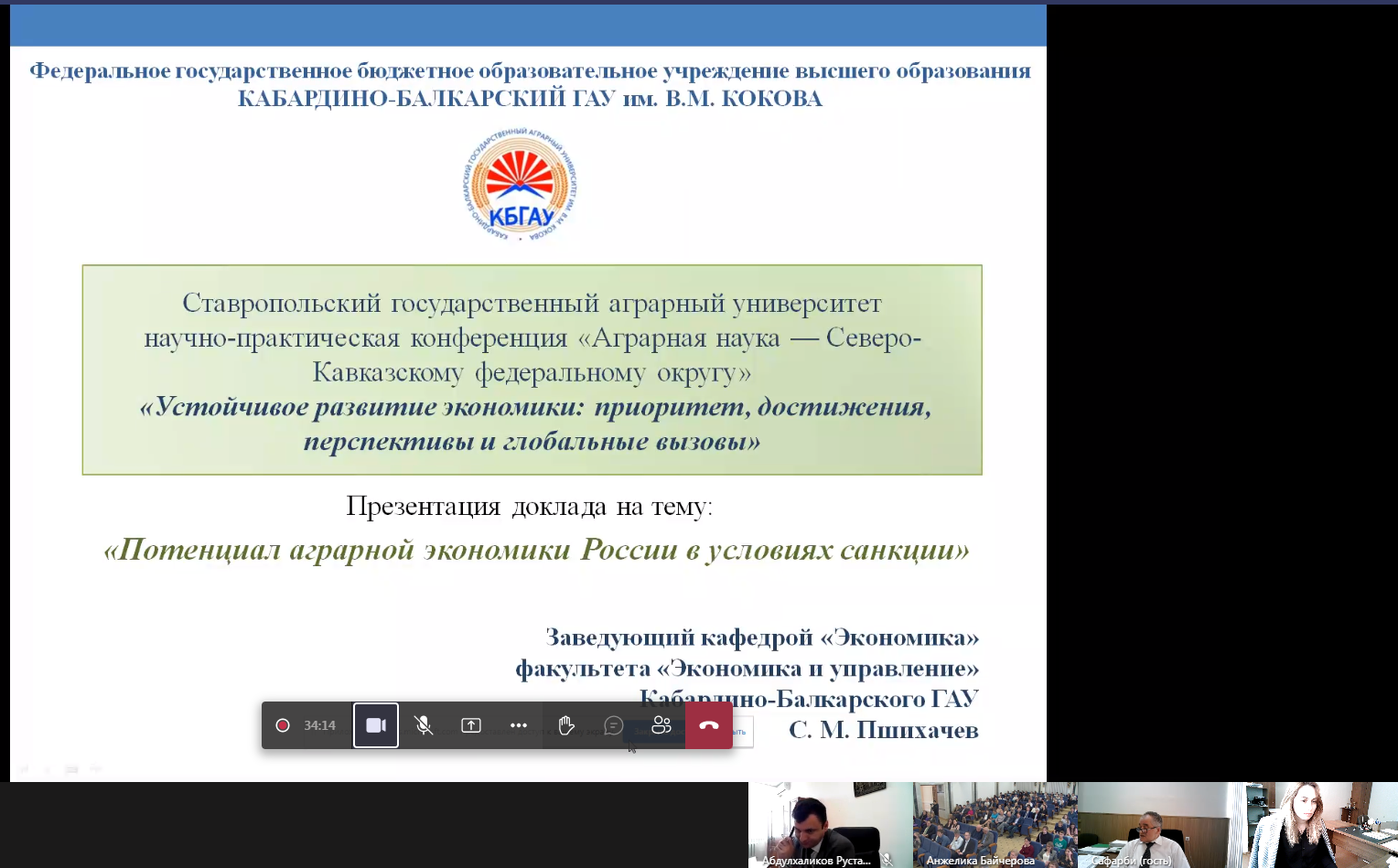
Task: Click the green conference title box
Action: coord(532,370)
